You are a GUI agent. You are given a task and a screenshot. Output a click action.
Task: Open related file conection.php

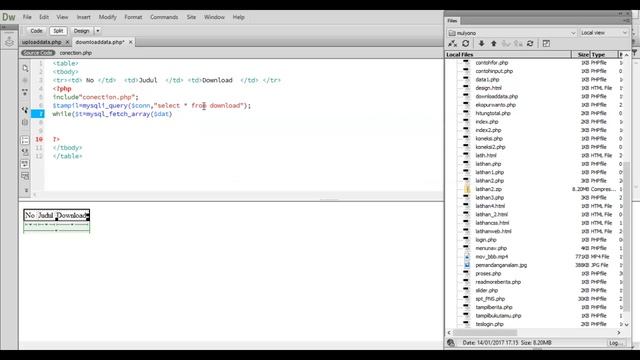76,53
